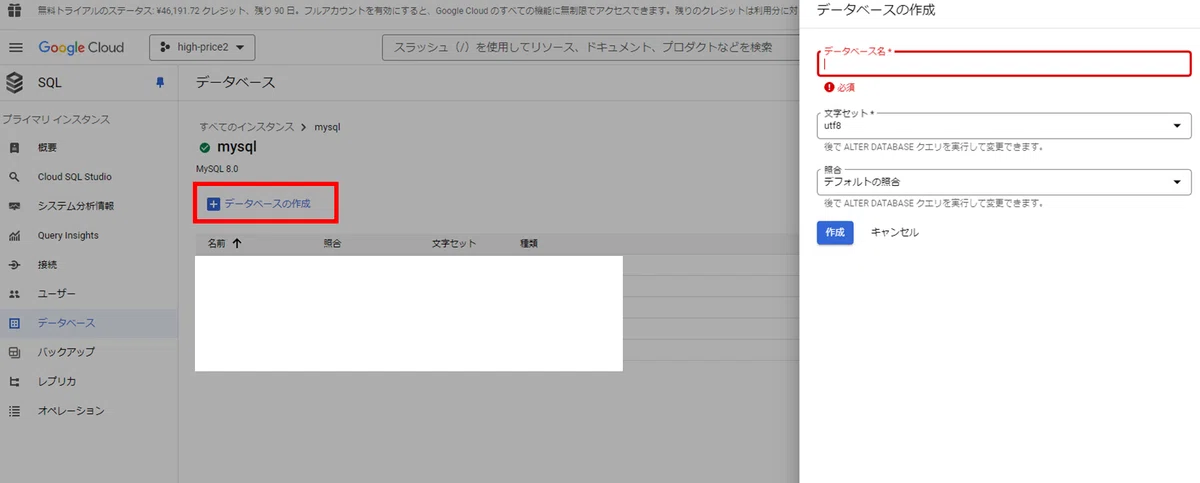The image size is (1200, 483).
Task: Open the hamburger navigation menu
Action: [x=15, y=48]
